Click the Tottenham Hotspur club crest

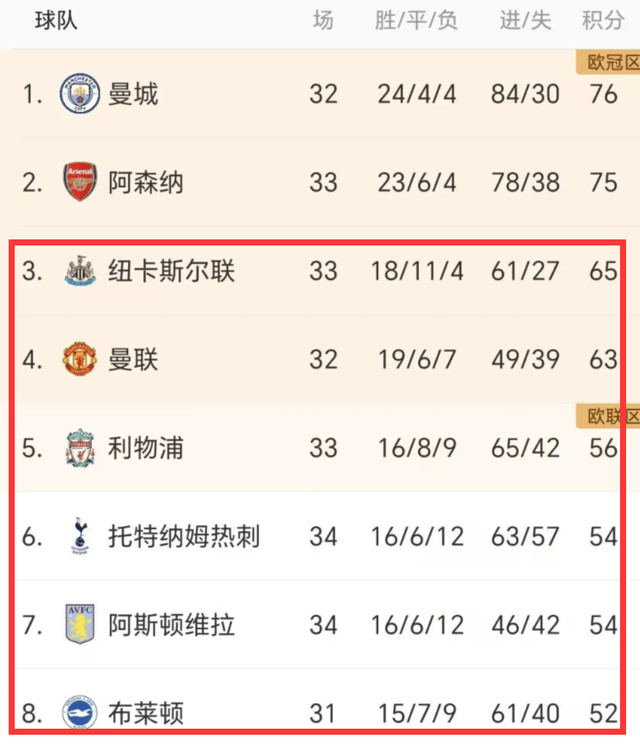[80, 536]
